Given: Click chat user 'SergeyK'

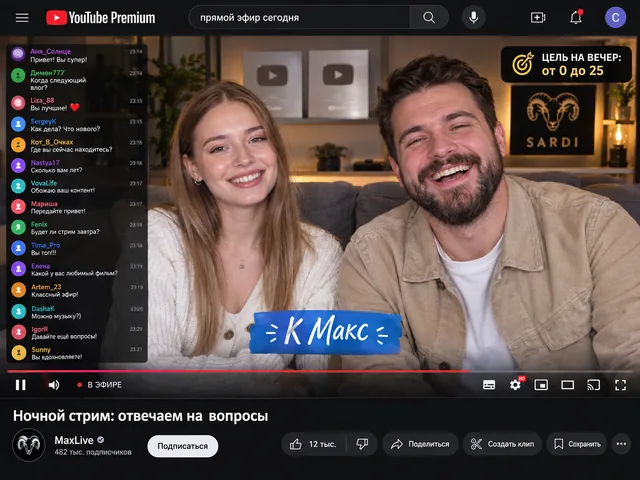Looking at the screenshot, I should coord(43,121).
